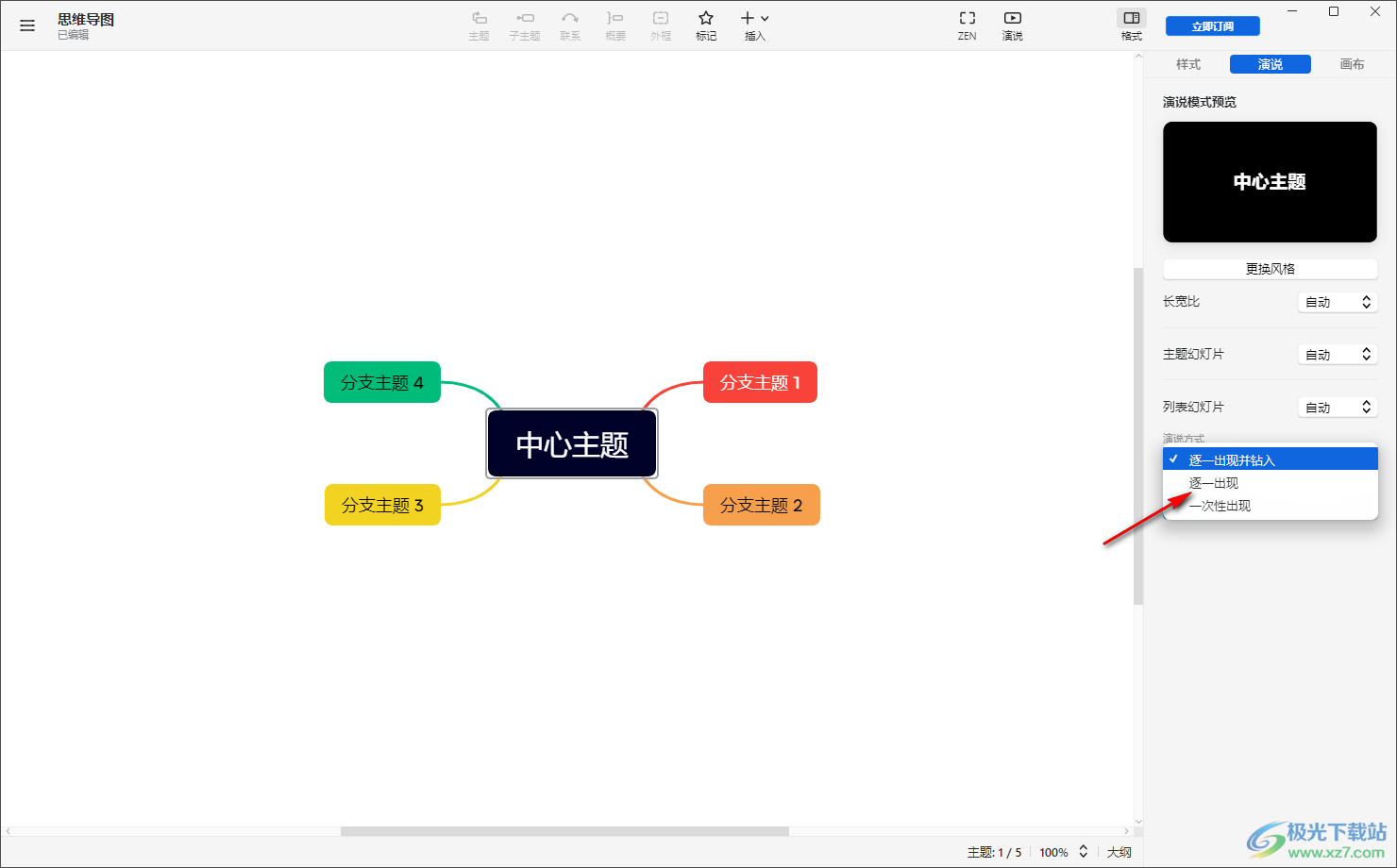
Task: Open the Outline (大纲) view
Action: point(1119,852)
